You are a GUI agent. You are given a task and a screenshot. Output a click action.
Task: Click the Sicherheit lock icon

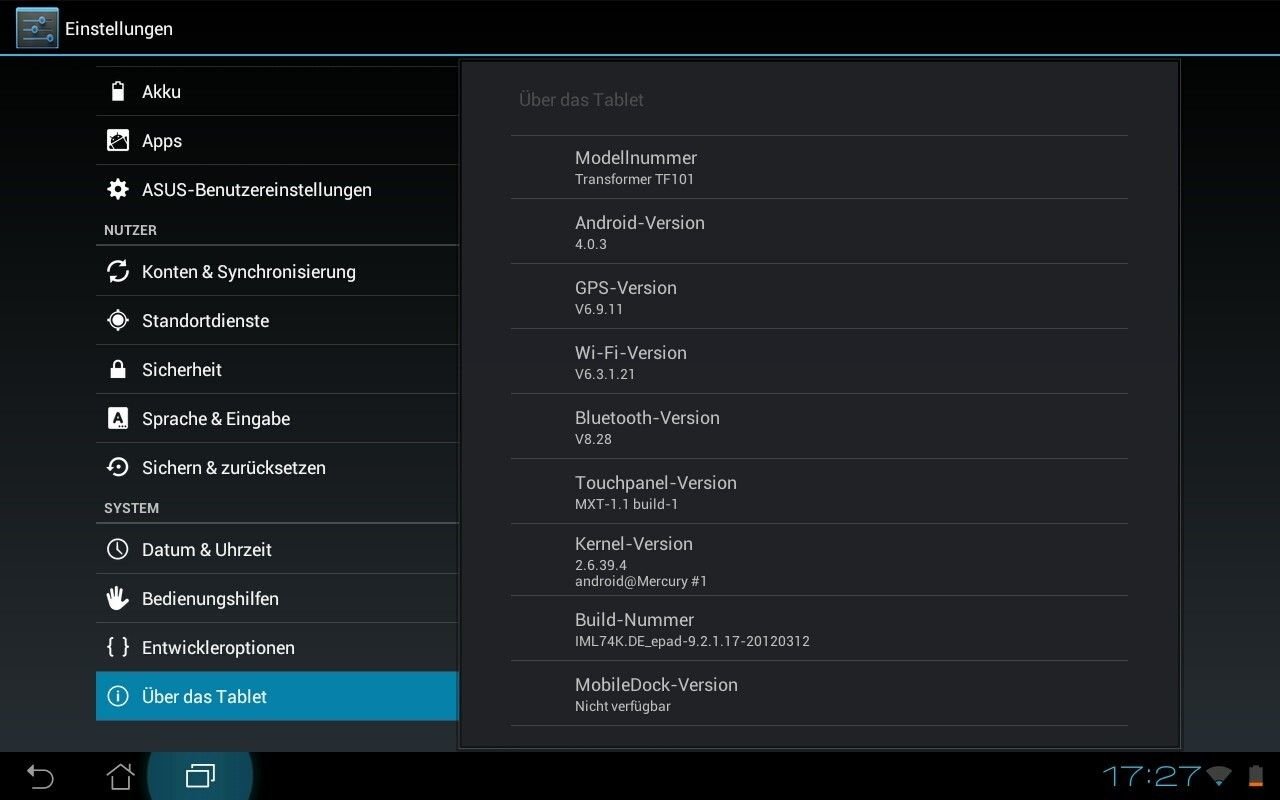(118, 369)
